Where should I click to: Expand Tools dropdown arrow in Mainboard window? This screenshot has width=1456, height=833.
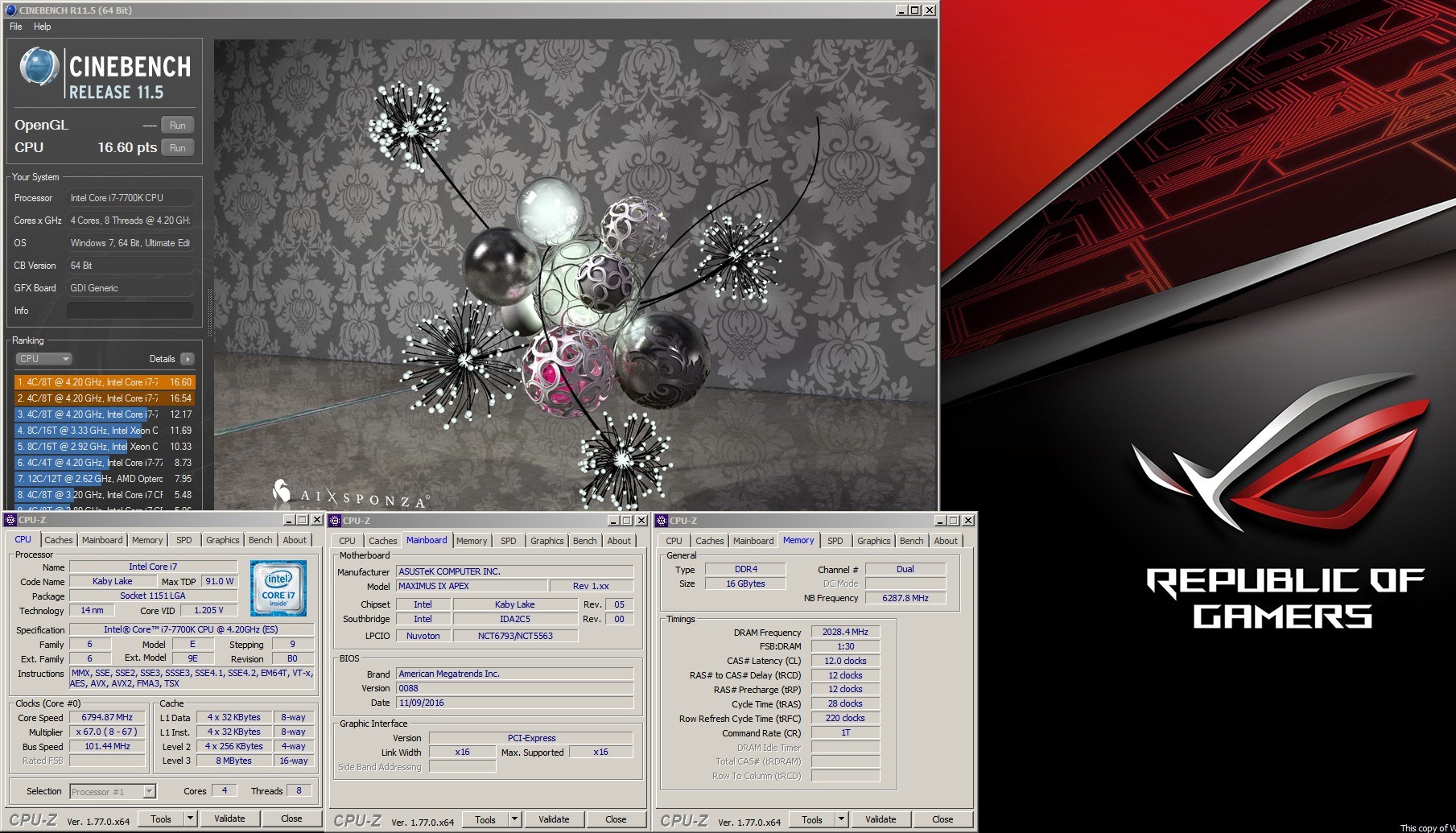coord(515,819)
